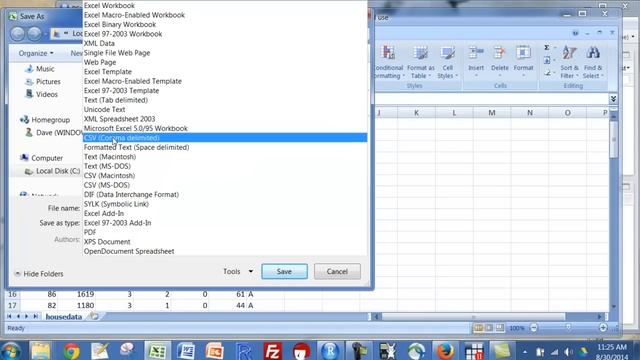Open Firefox from the taskbar

(445, 351)
